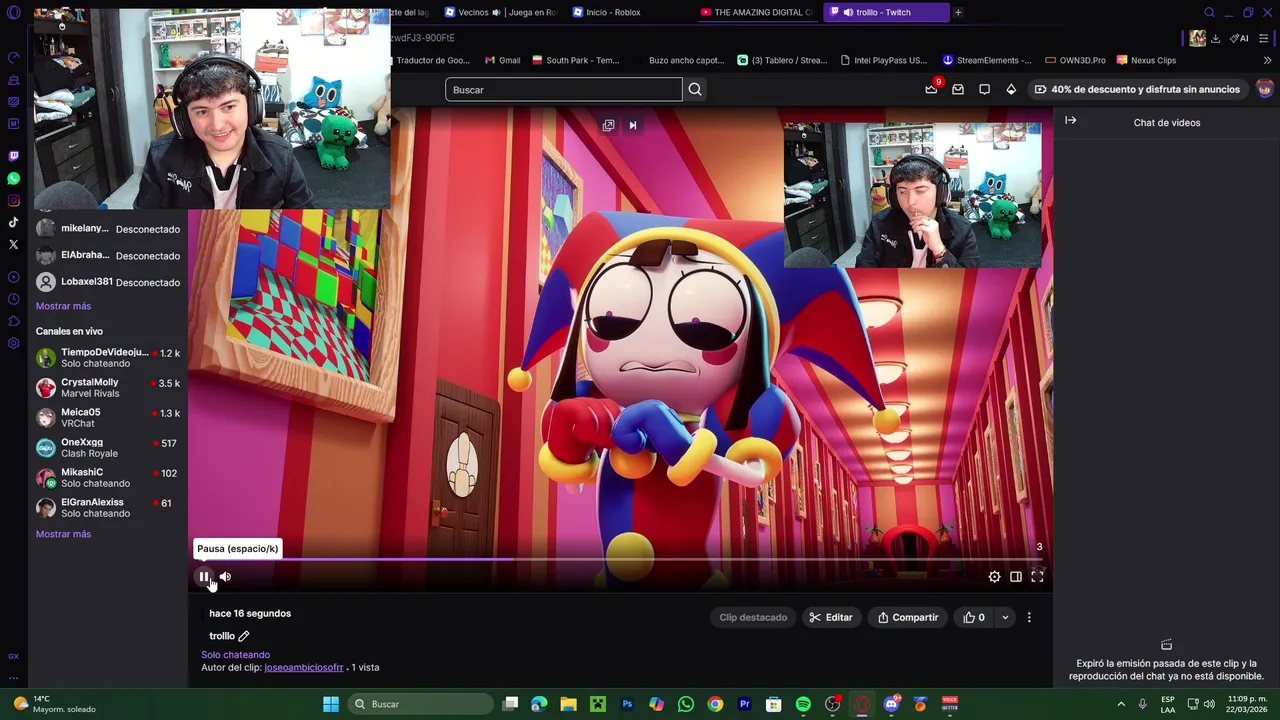Open the Twitch user avatar menu
Screen dimensions: 1280x720
click(1265, 89)
